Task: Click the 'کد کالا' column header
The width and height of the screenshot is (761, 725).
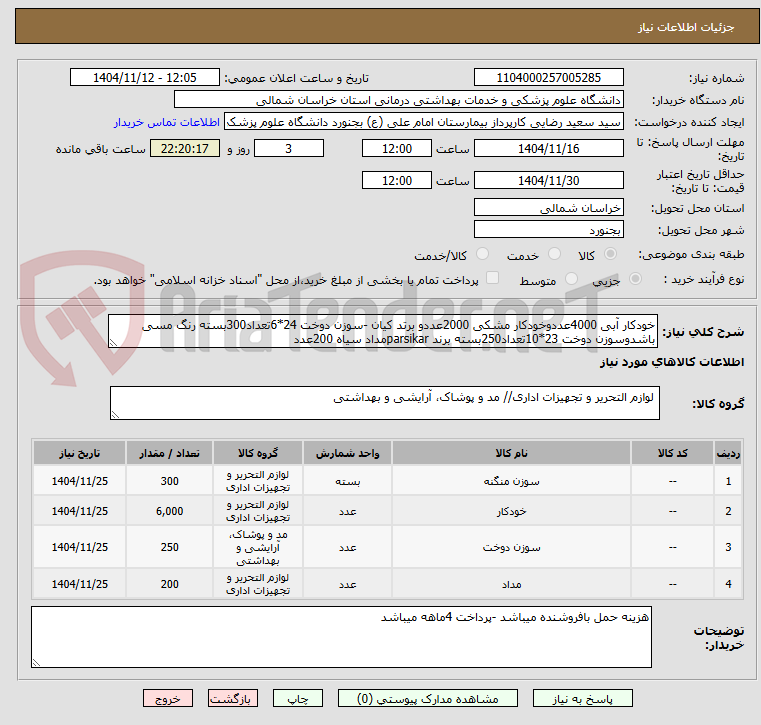Action: pos(672,453)
